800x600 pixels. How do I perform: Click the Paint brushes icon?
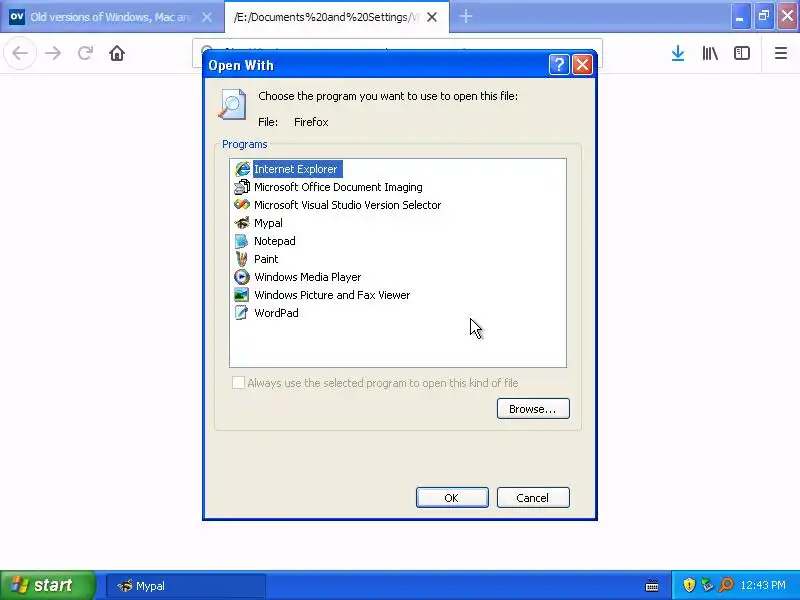click(242, 259)
